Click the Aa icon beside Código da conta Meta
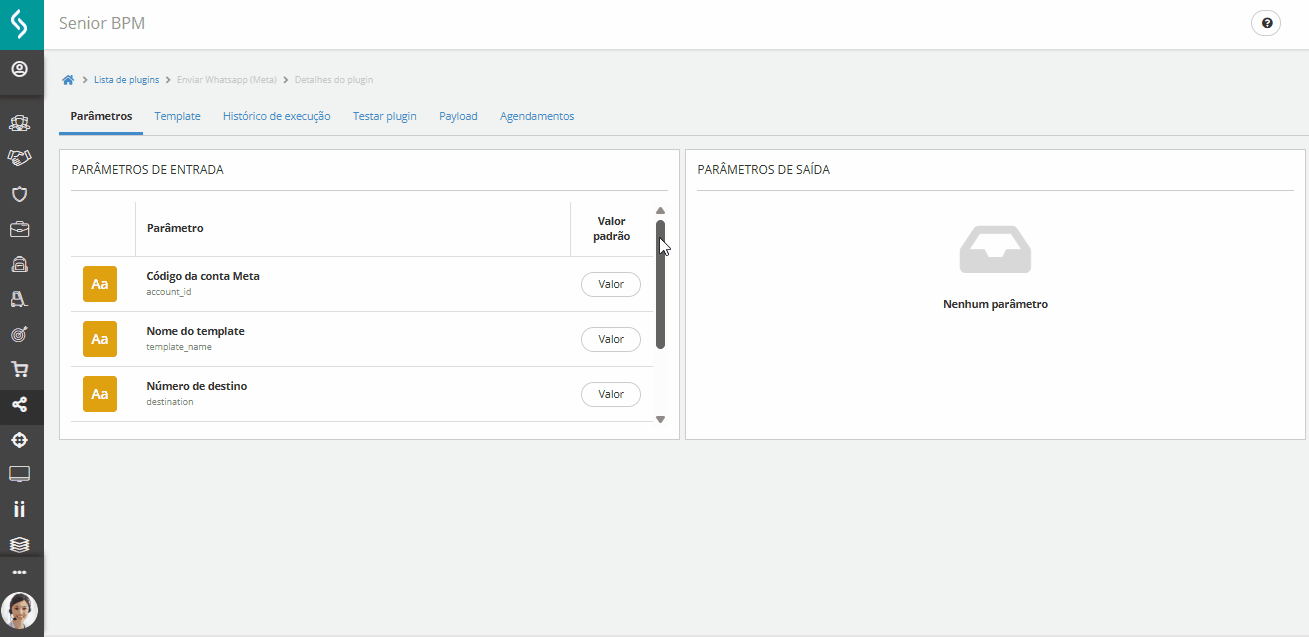Viewport: 1309px width, 637px height. coord(99,284)
